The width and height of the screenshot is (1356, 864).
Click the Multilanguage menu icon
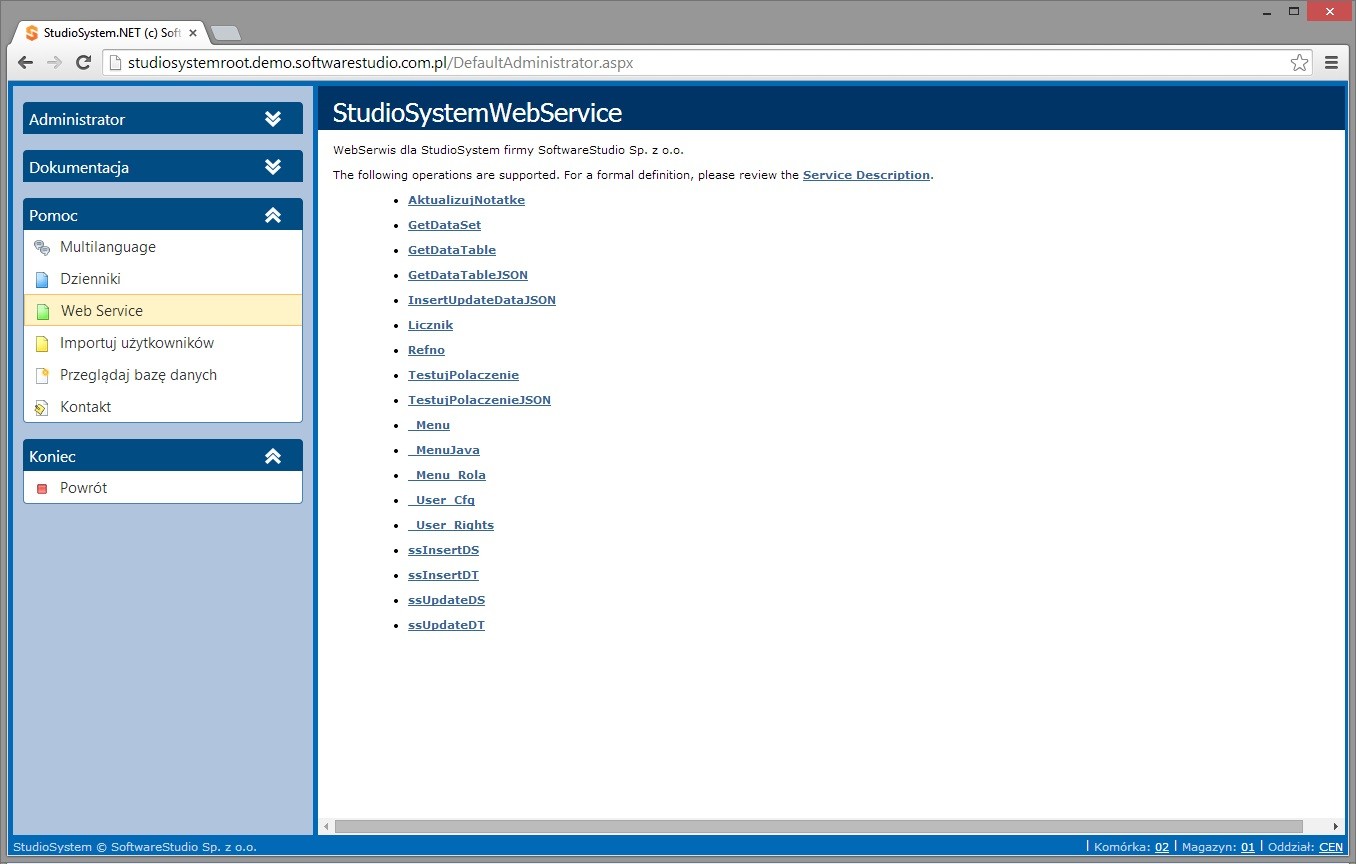click(42, 248)
